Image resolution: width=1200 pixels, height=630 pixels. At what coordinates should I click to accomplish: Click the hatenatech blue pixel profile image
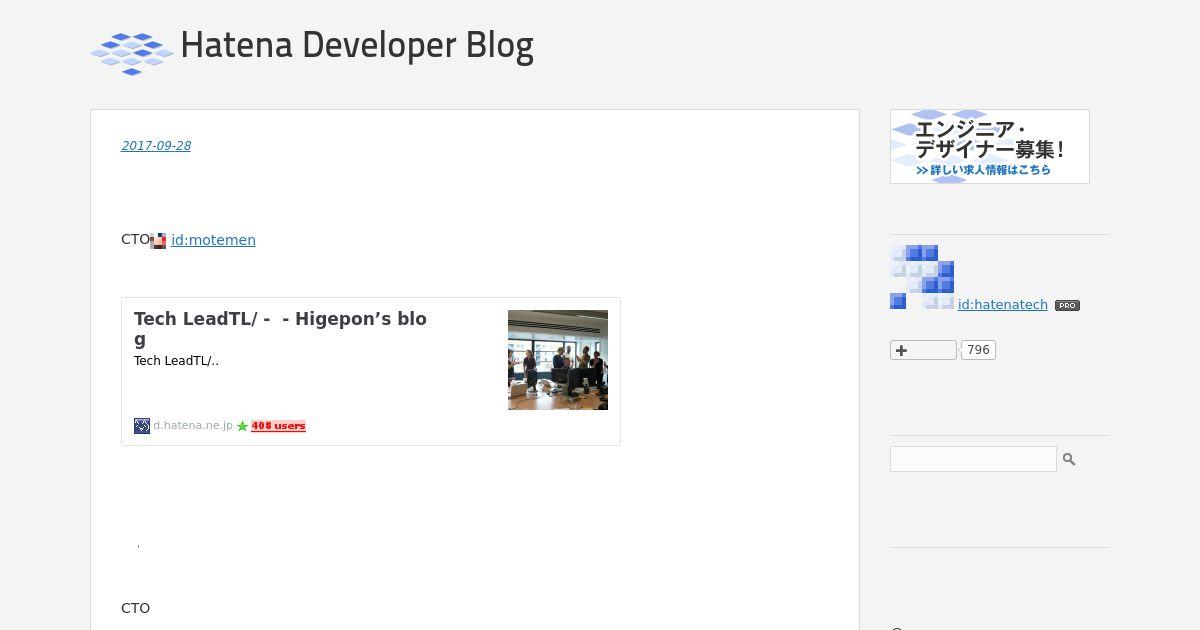922,277
